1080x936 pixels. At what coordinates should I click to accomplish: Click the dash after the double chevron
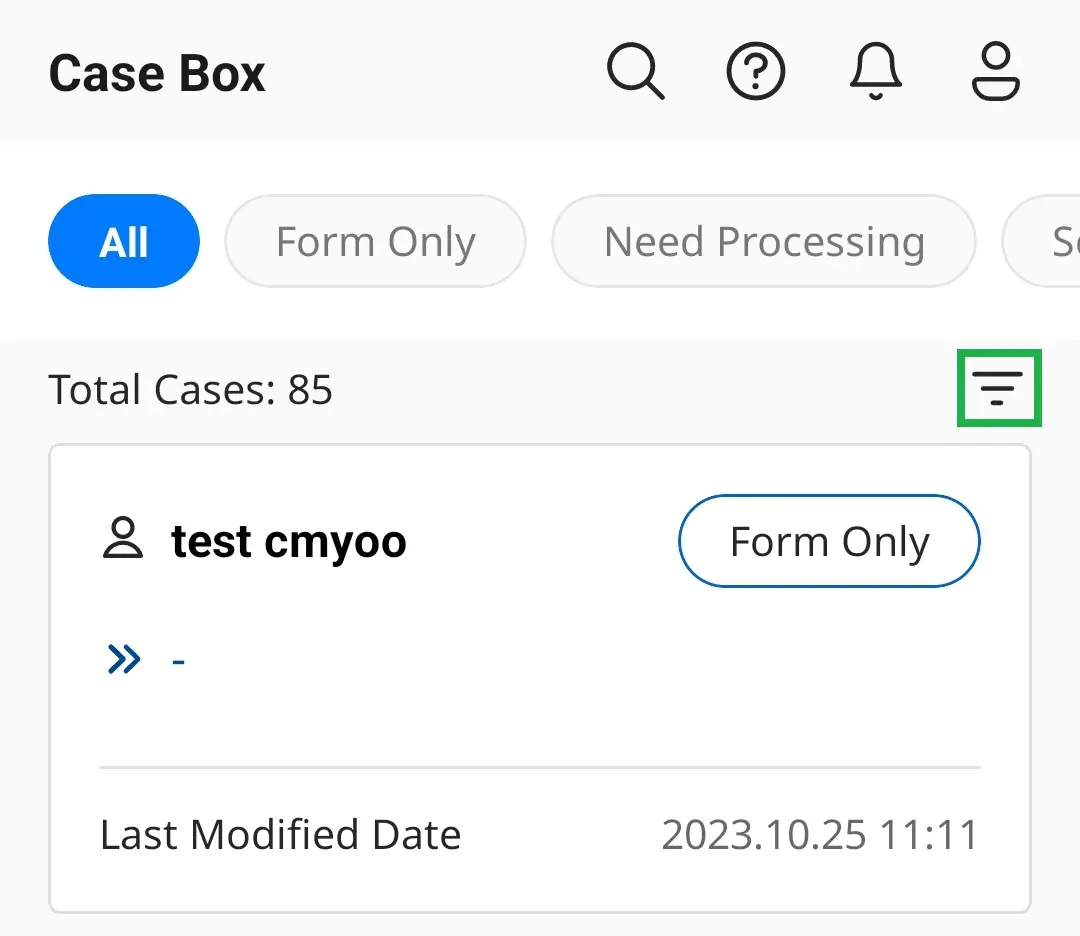178,662
